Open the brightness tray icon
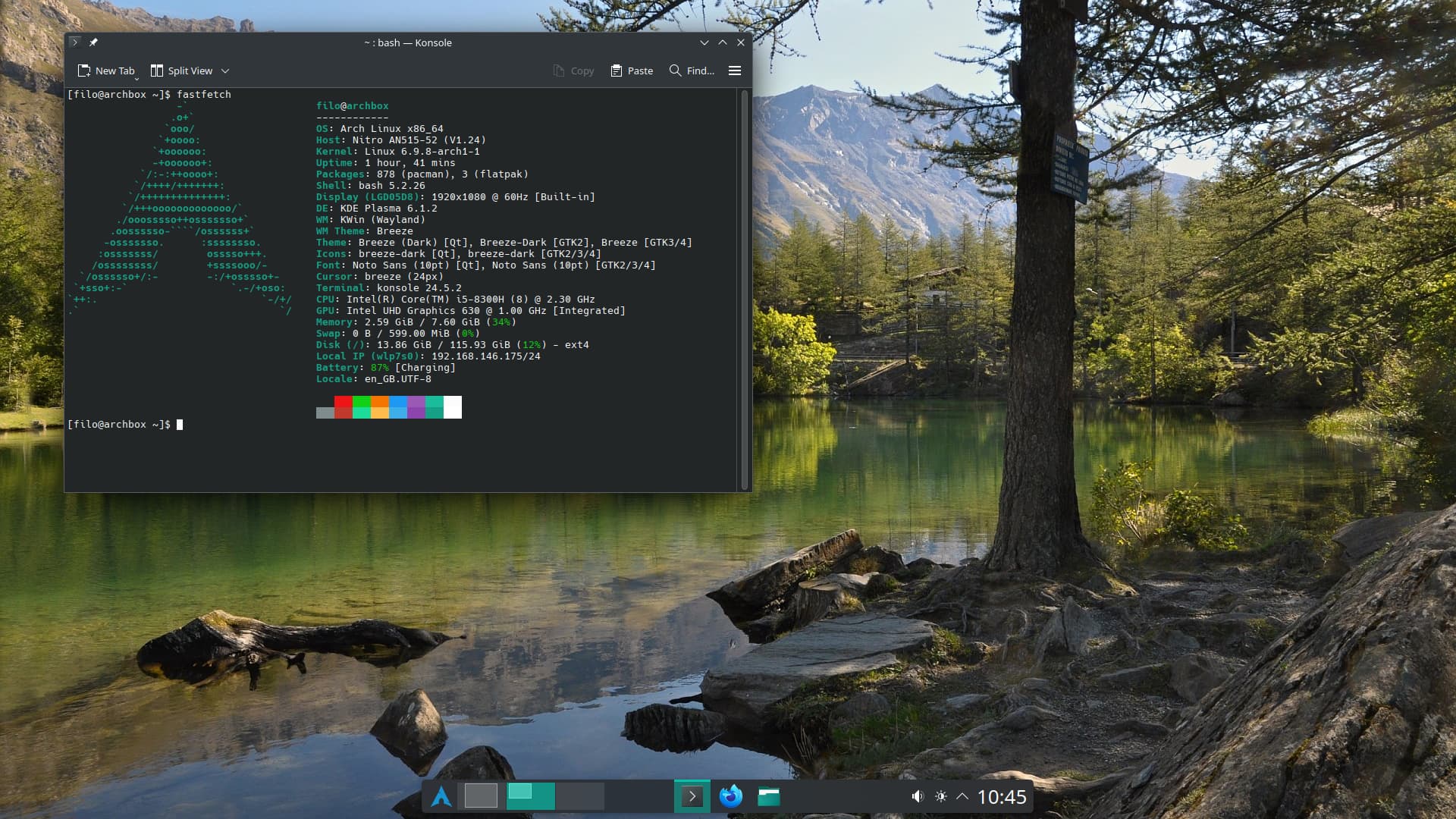The width and height of the screenshot is (1456, 819). [941, 796]
